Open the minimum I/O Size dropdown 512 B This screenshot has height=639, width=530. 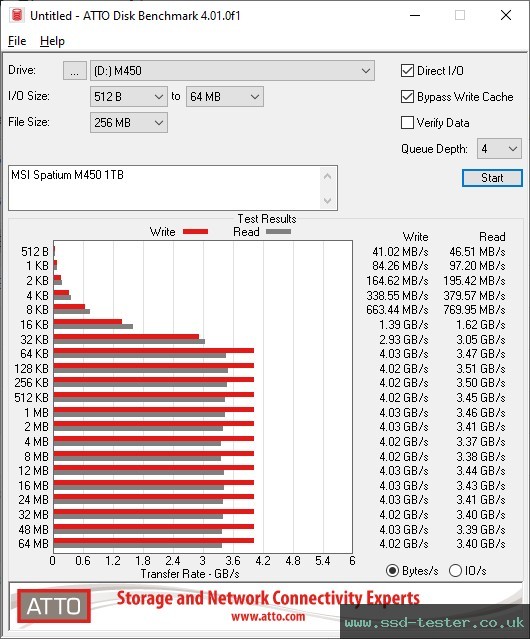129,97
